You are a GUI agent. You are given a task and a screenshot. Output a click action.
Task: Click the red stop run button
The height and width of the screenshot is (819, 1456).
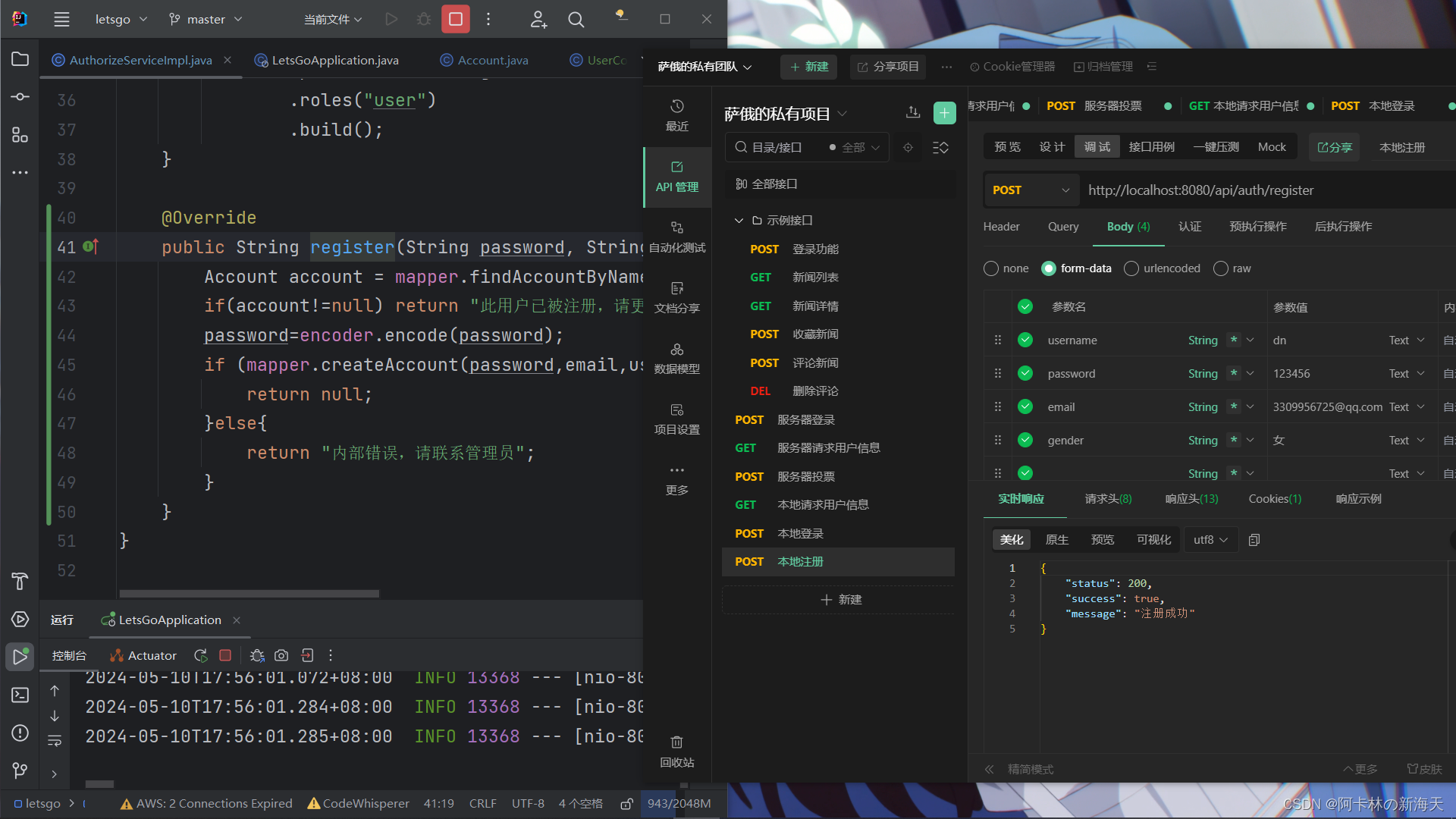(456, 19)
